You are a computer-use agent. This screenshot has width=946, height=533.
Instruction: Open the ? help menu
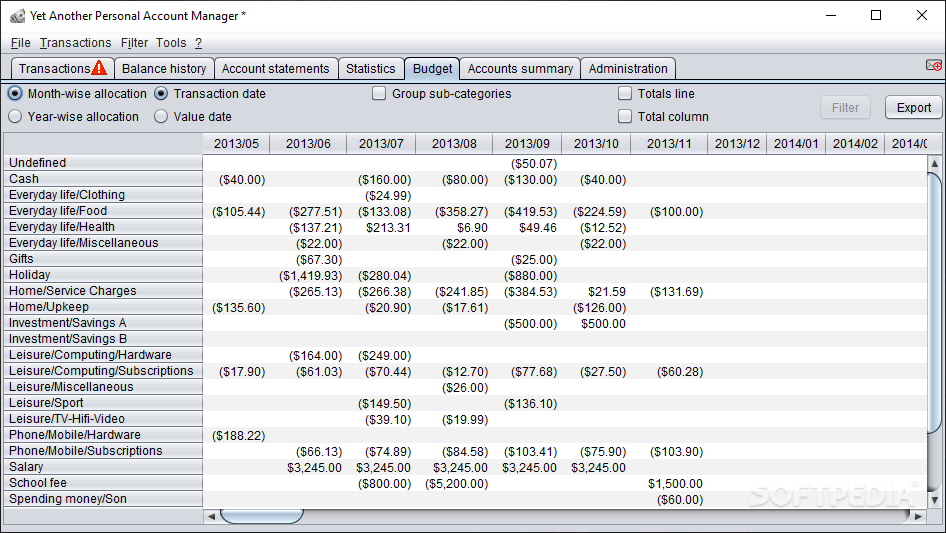pyautogui.click(x=198, y=43)
